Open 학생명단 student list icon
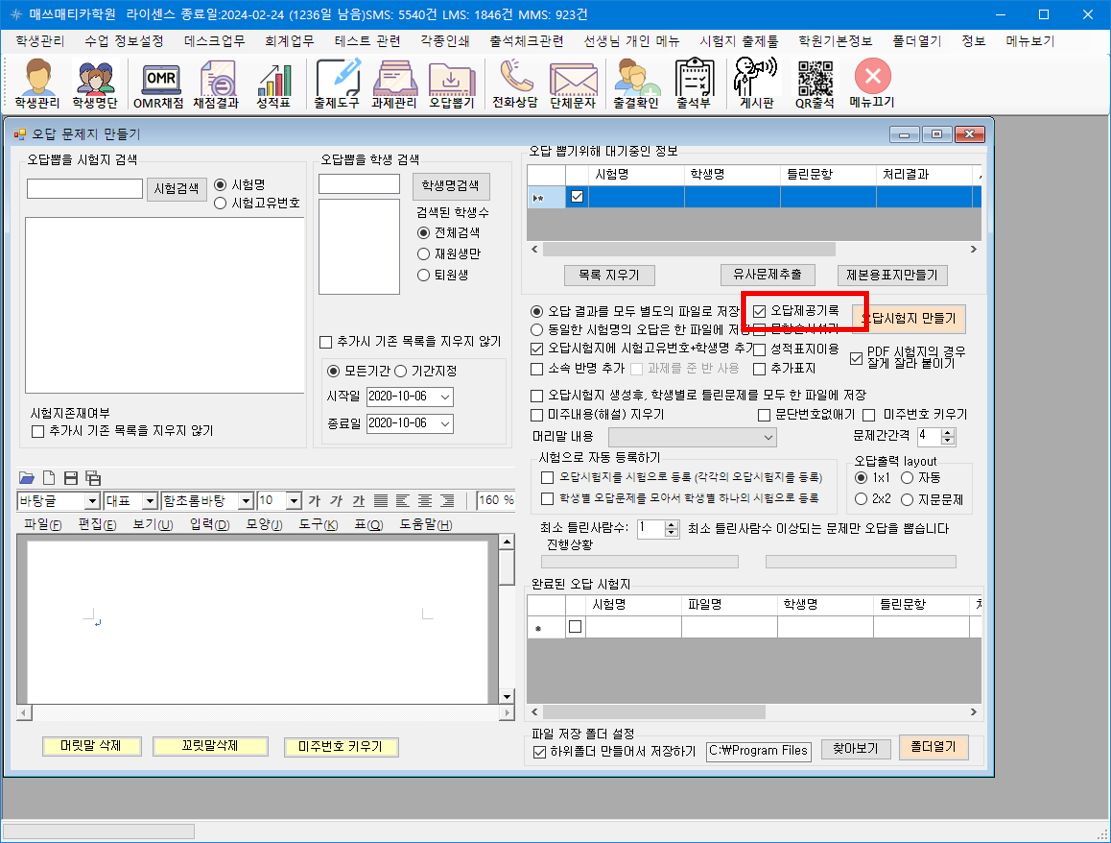 (x=95, y=84)
